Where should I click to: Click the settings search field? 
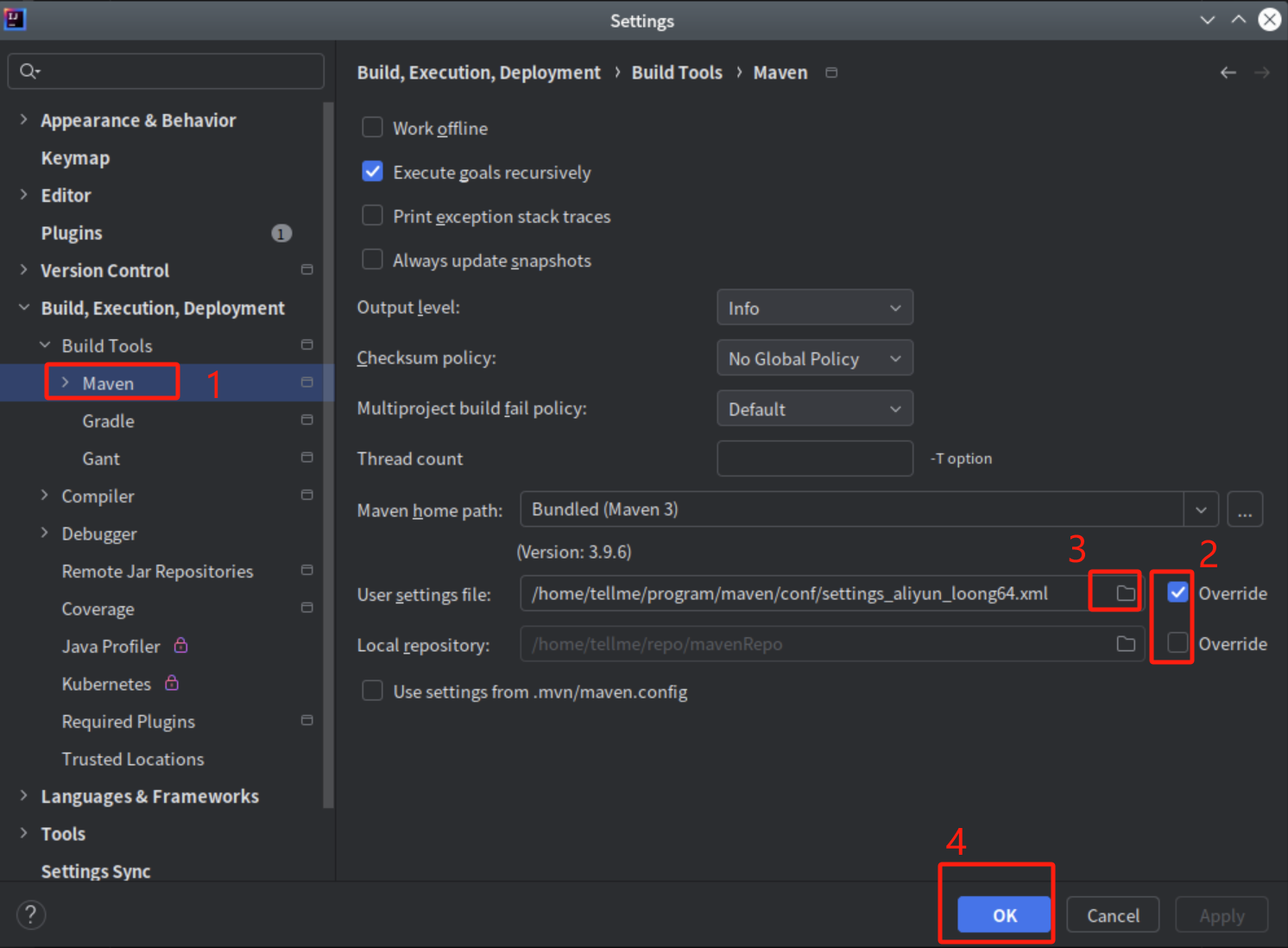click(x=166, y=71)
